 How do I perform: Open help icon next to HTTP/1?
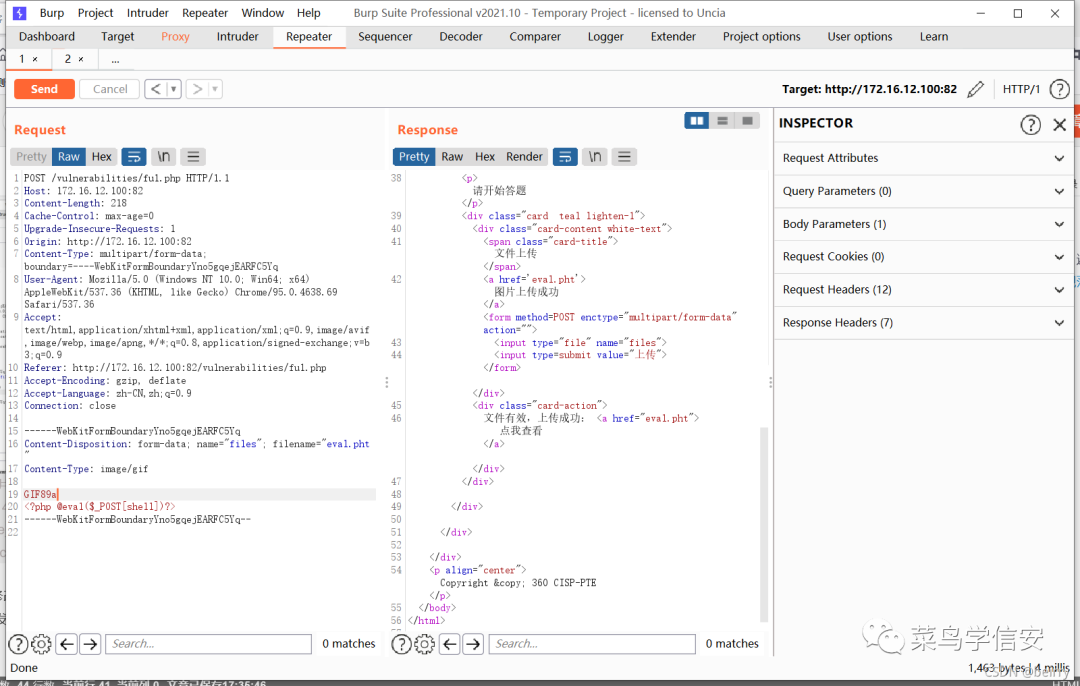[x=1059, y=89]
